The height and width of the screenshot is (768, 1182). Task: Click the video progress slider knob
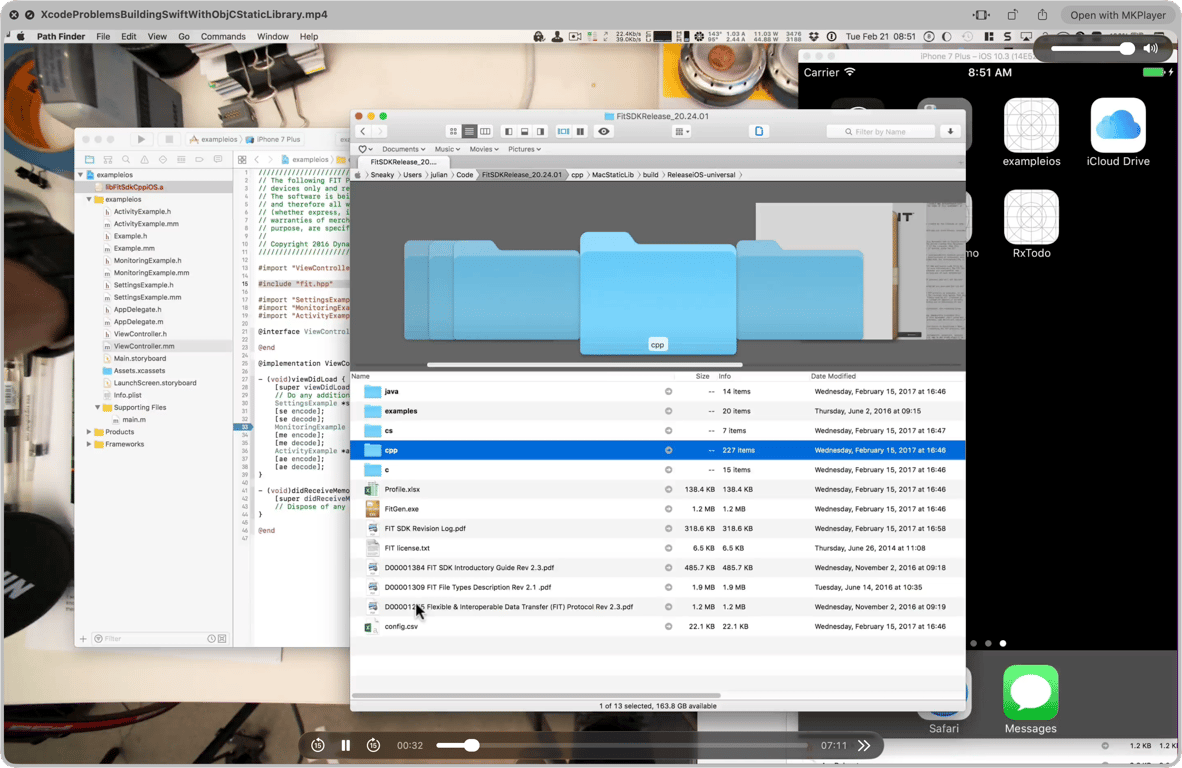coord(471,745)
